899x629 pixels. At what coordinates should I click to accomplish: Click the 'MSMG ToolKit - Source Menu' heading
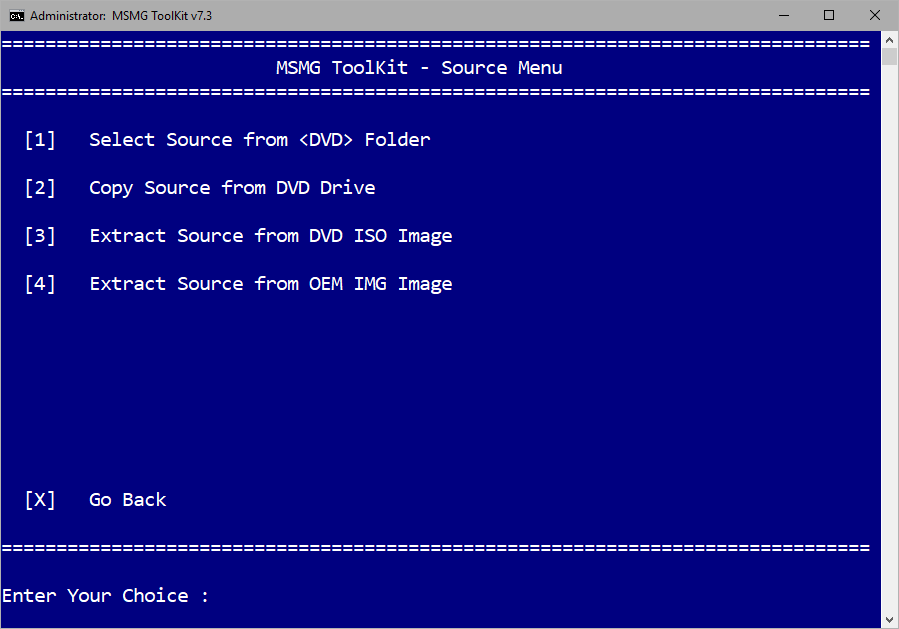[419, 68]
